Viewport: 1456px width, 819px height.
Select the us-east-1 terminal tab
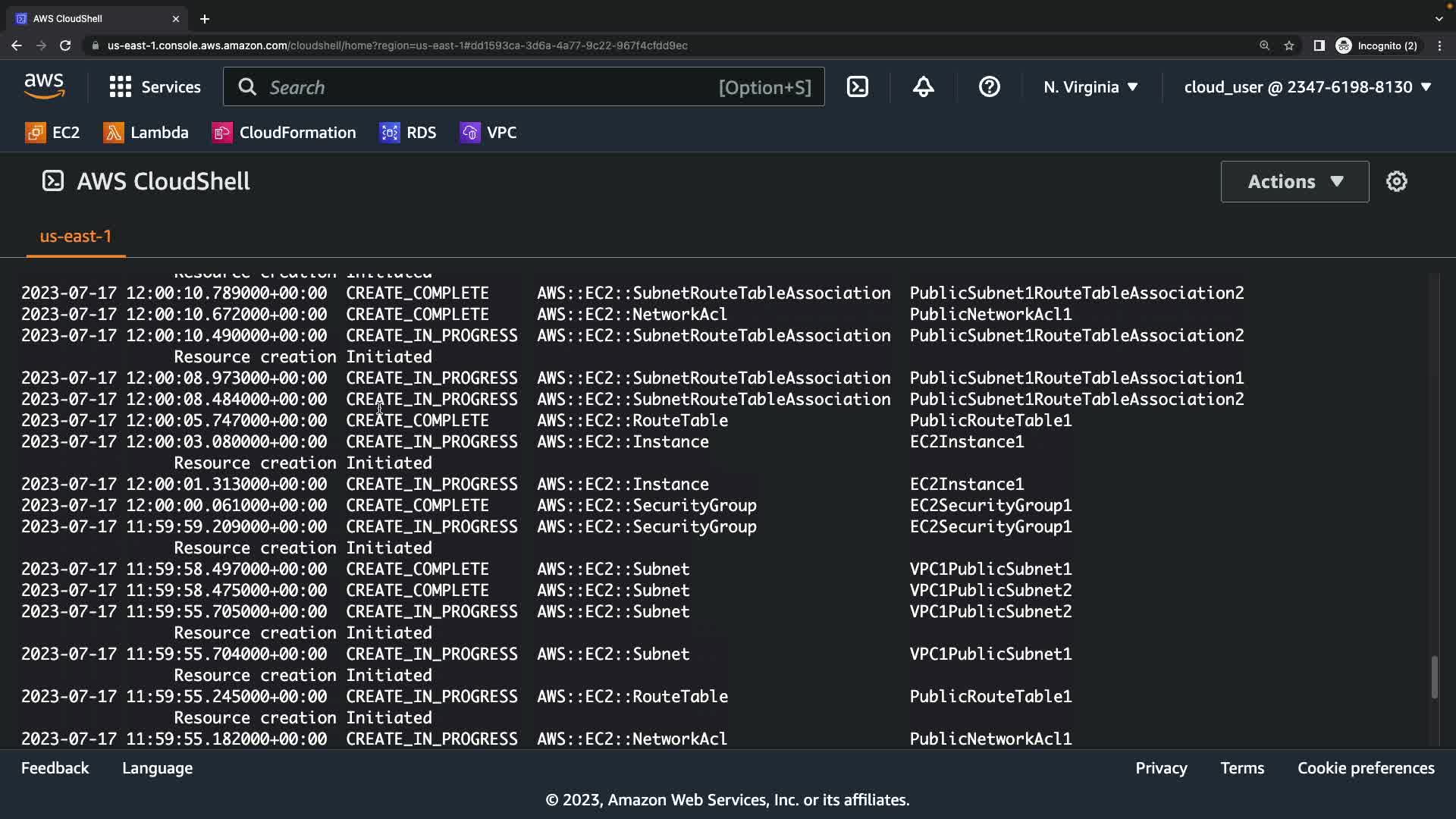76,236
